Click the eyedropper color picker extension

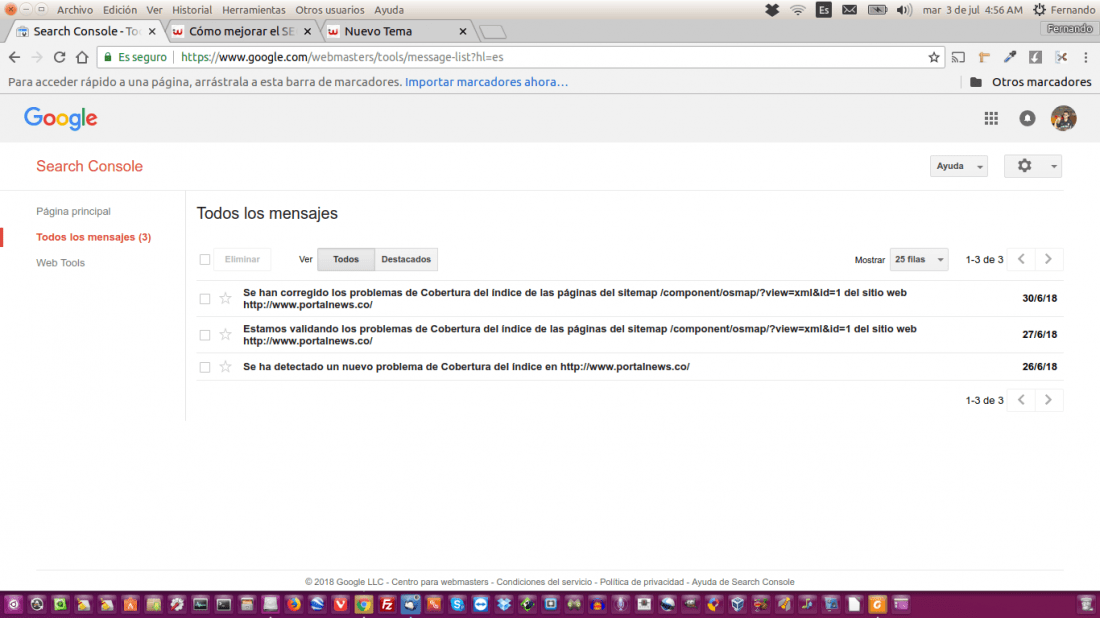coord(1010,58)
